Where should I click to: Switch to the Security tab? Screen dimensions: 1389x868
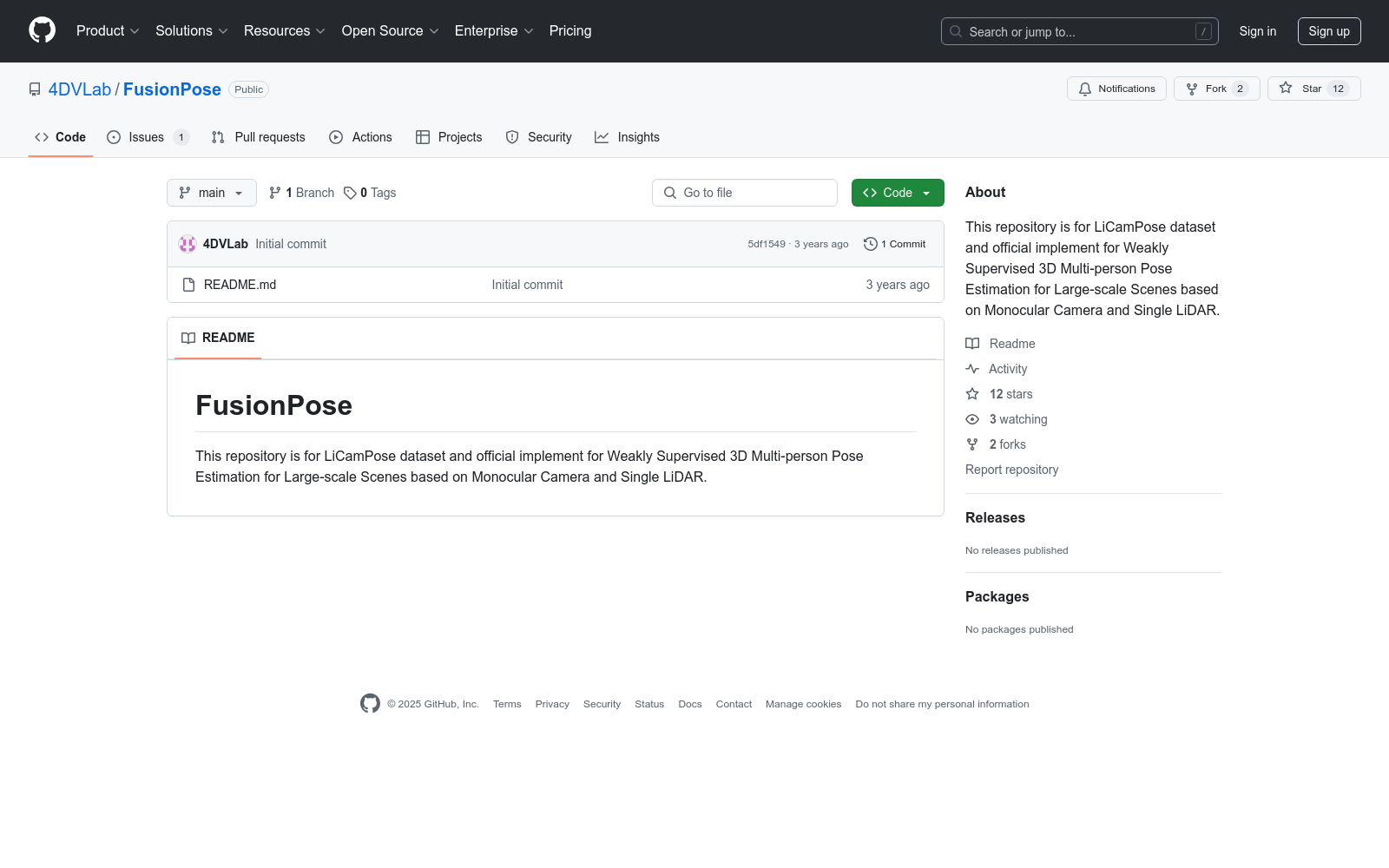tap(538, 137)
